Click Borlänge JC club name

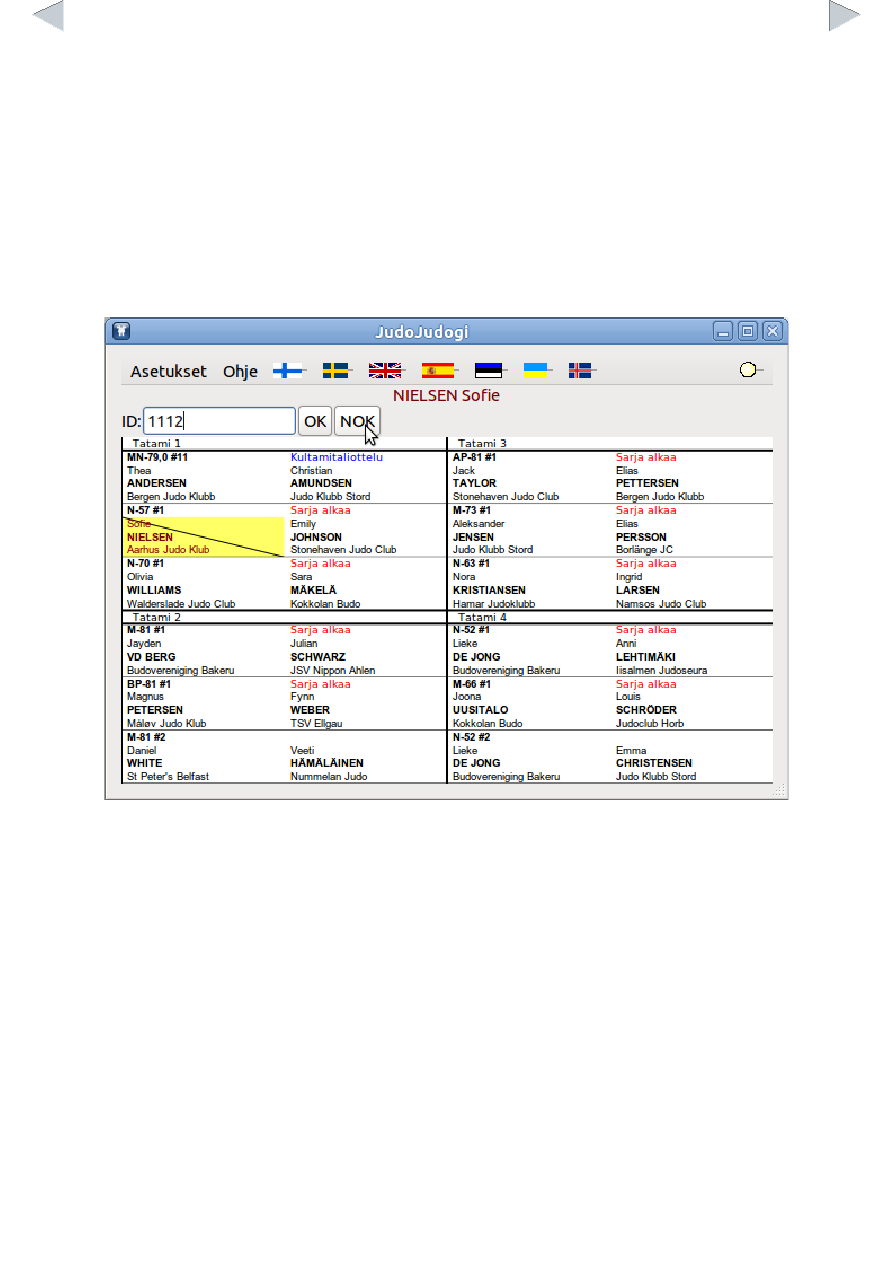point(645,549)
